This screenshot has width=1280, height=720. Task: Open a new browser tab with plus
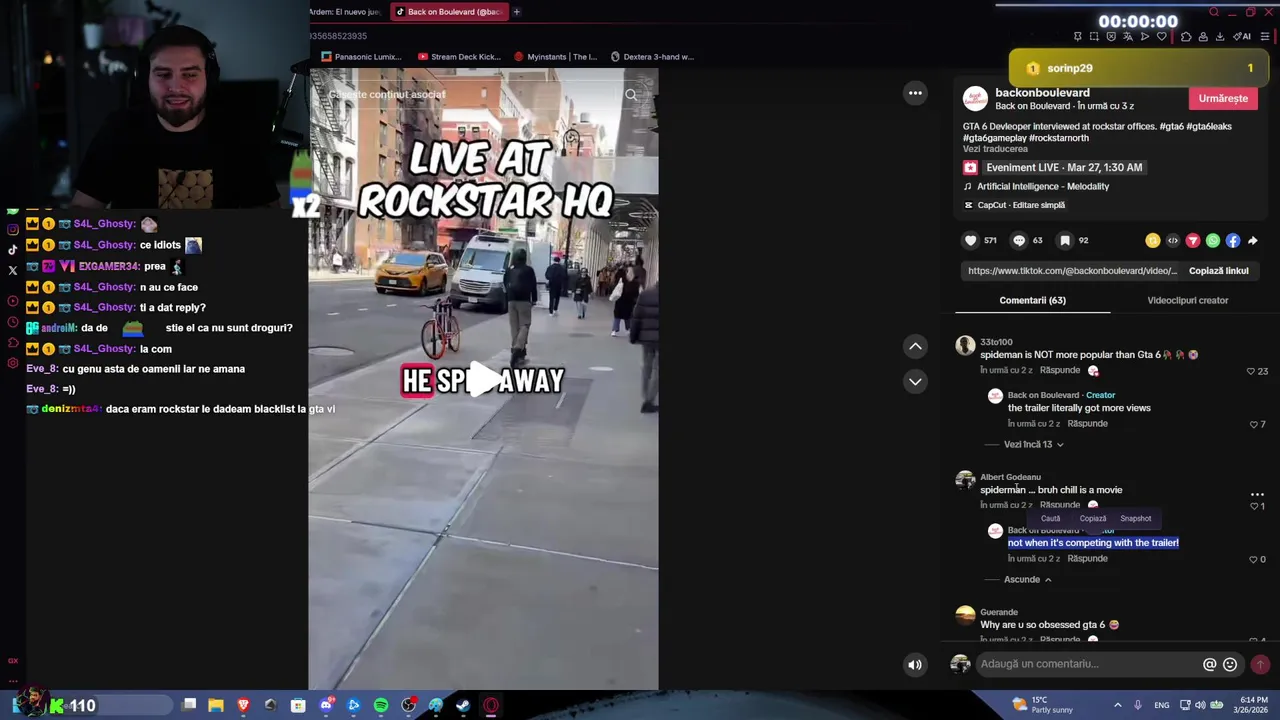pos(516,12)
